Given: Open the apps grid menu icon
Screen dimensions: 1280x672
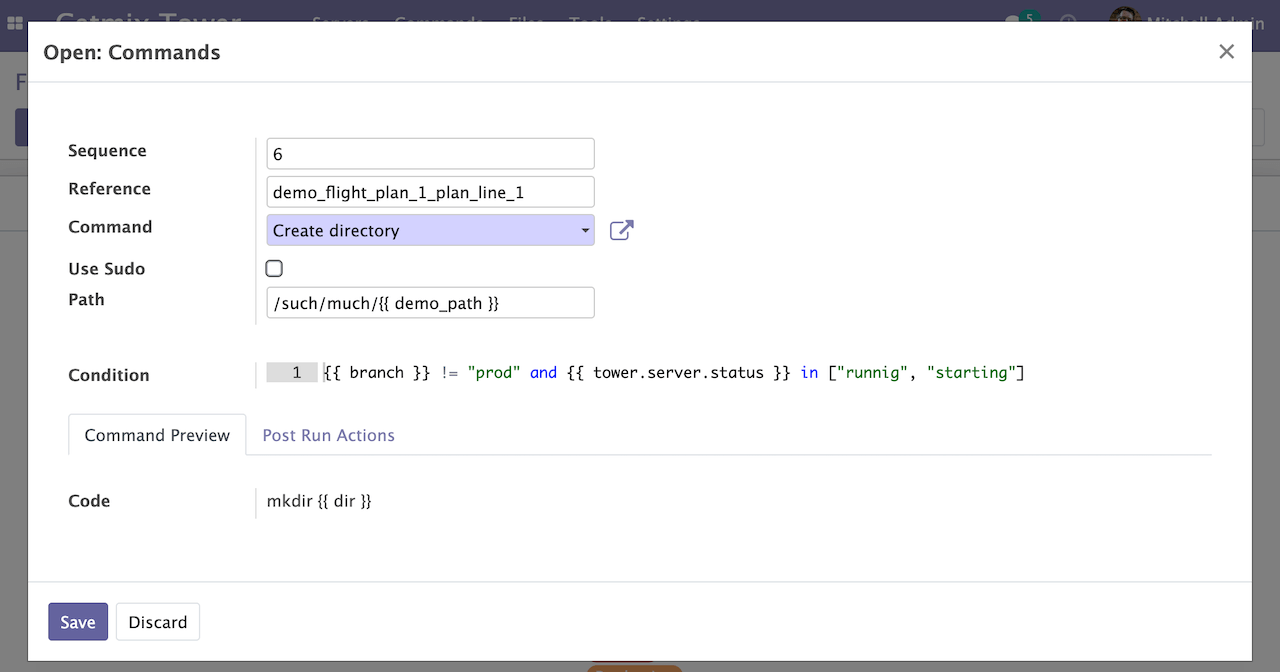Looking at the screenshot, I should [x=15, y=22].
